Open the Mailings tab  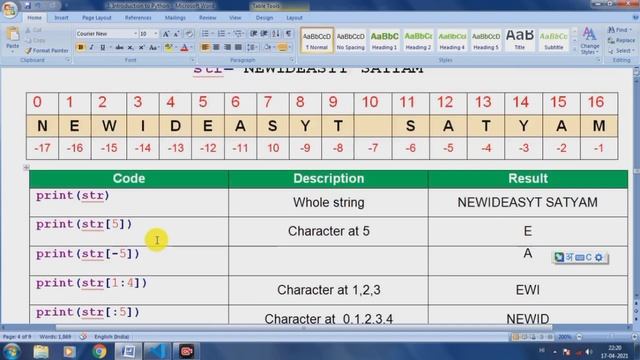(175, 18)
